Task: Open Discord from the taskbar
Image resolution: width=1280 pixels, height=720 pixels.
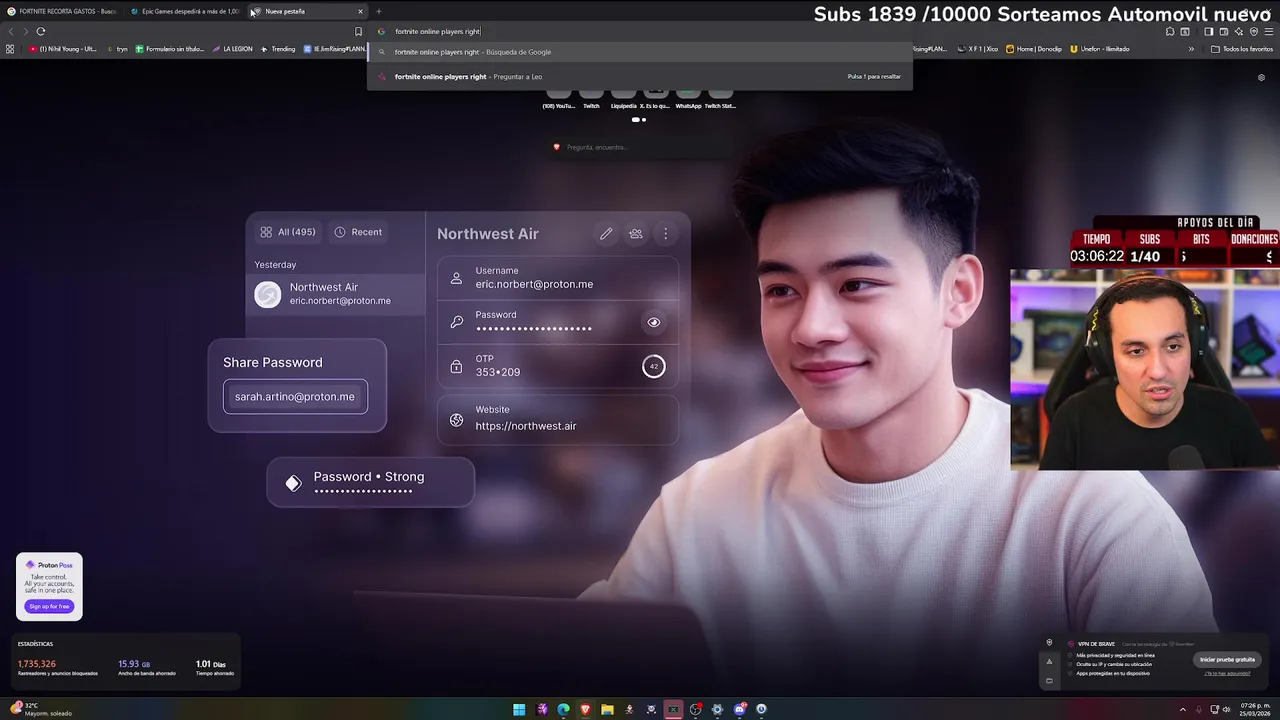Action: [x=739, y=709]
